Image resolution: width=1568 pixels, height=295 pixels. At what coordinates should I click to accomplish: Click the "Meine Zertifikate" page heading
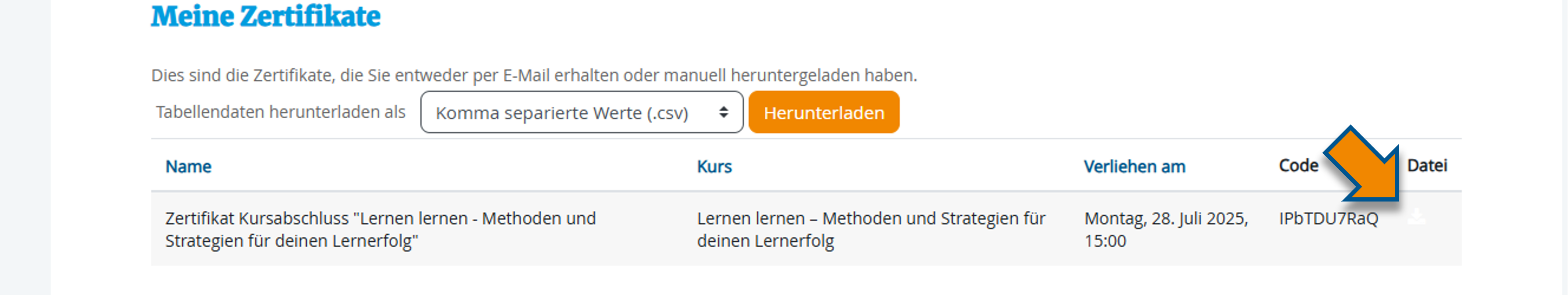click(266, 17)
